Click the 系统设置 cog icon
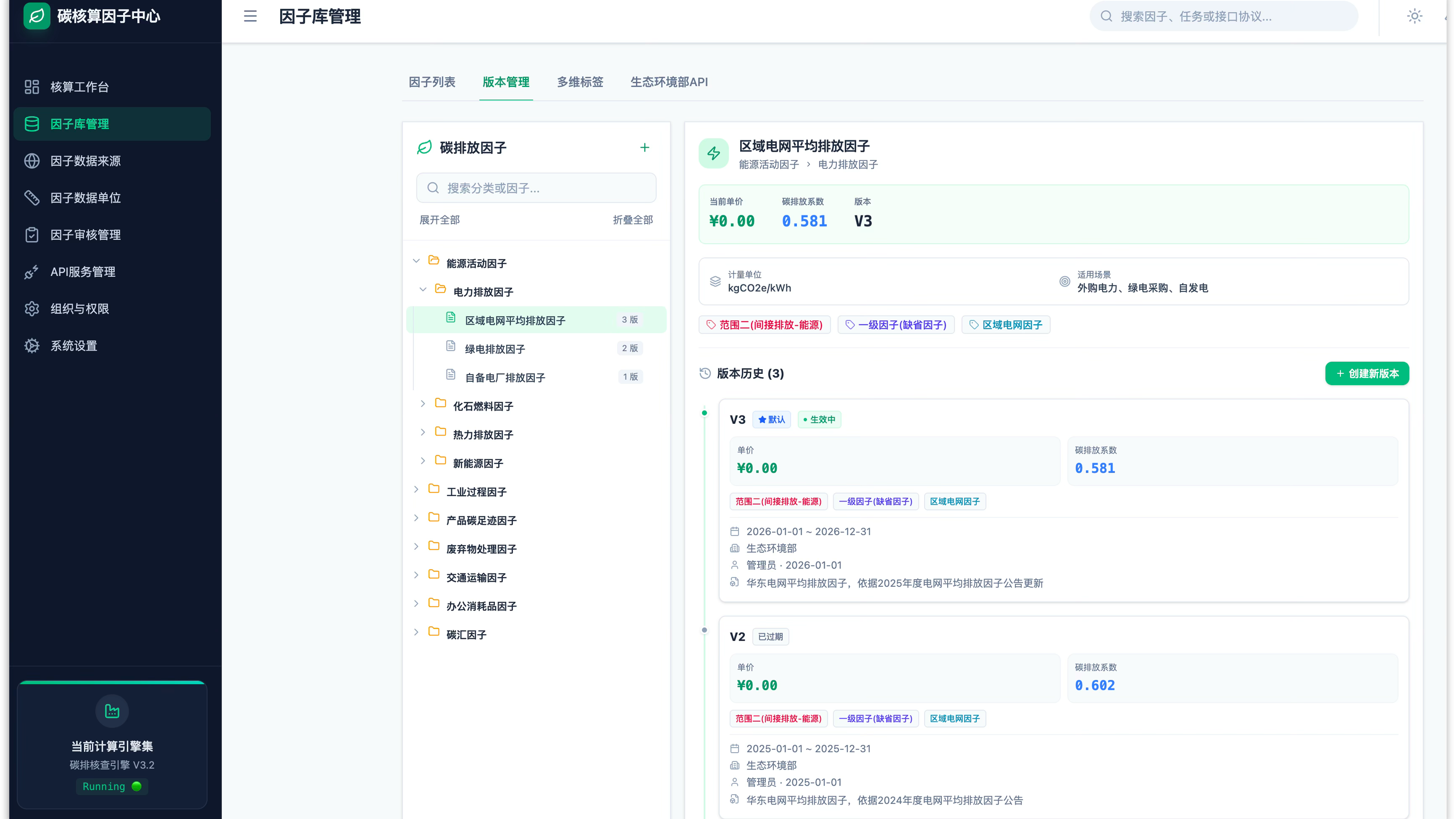Viewport: 1456px width, 819px height. 32,345
